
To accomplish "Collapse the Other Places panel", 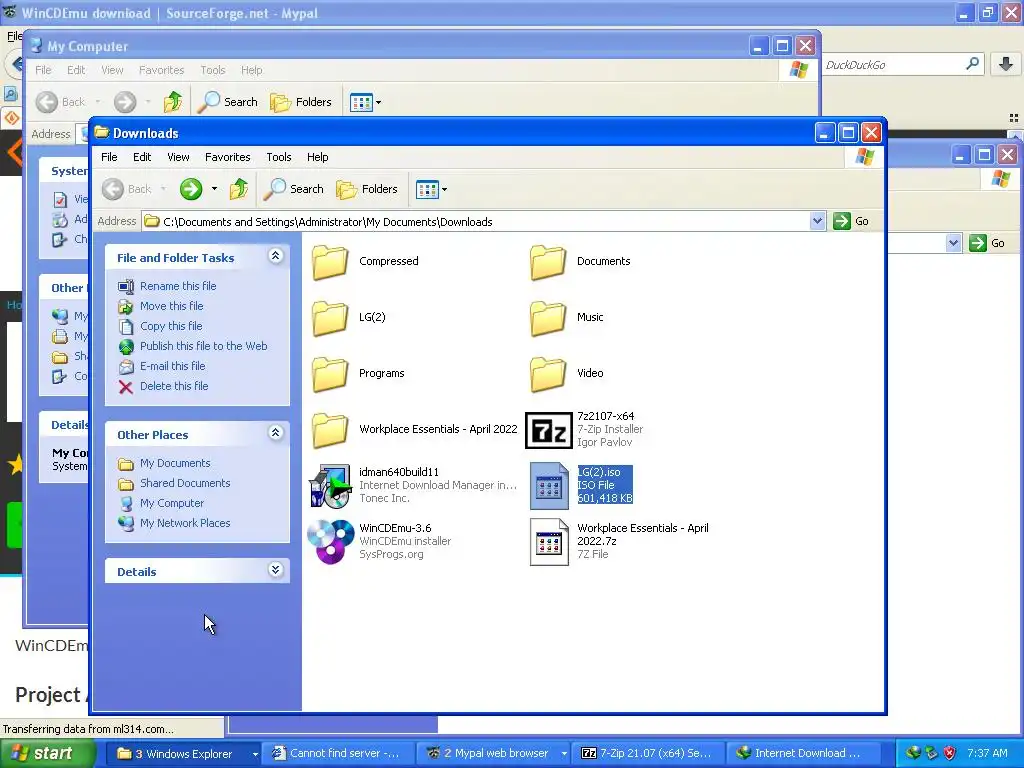I will 276,433.
